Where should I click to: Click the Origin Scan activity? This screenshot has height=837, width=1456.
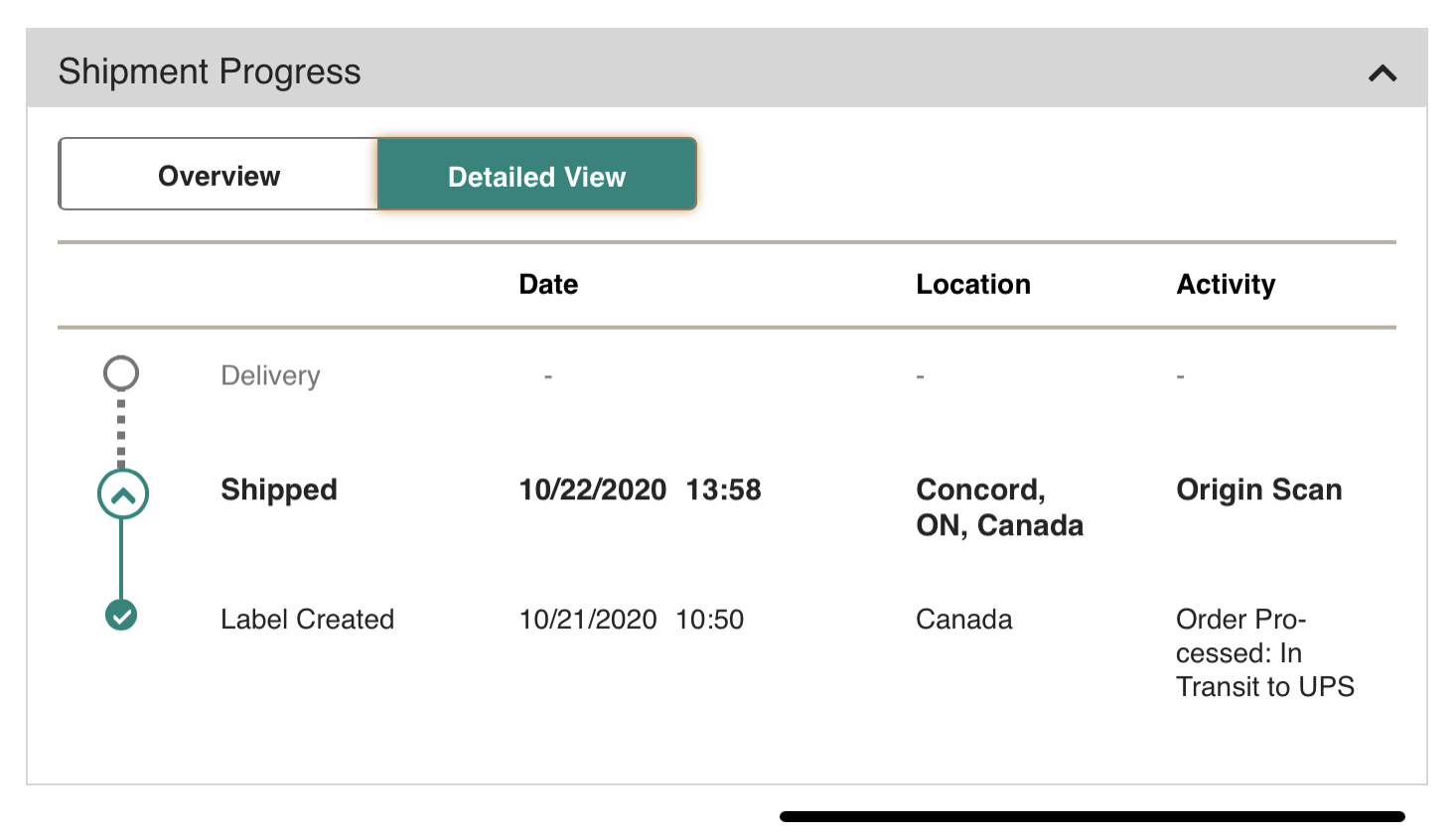(1258, 489)
